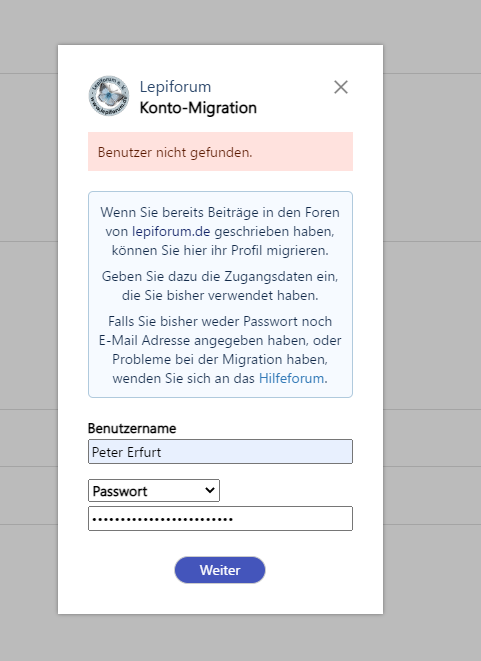
Task: Open the Lepiforum title link
Action: (175, 87)
